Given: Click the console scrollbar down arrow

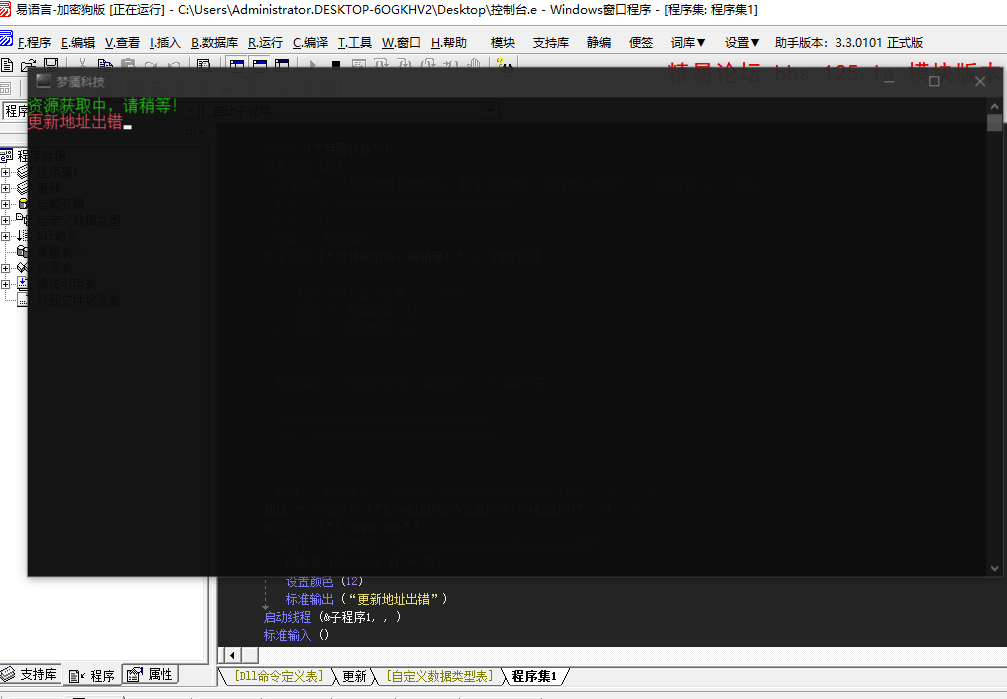Looking at the screenshot, I should tap(994, 568).
